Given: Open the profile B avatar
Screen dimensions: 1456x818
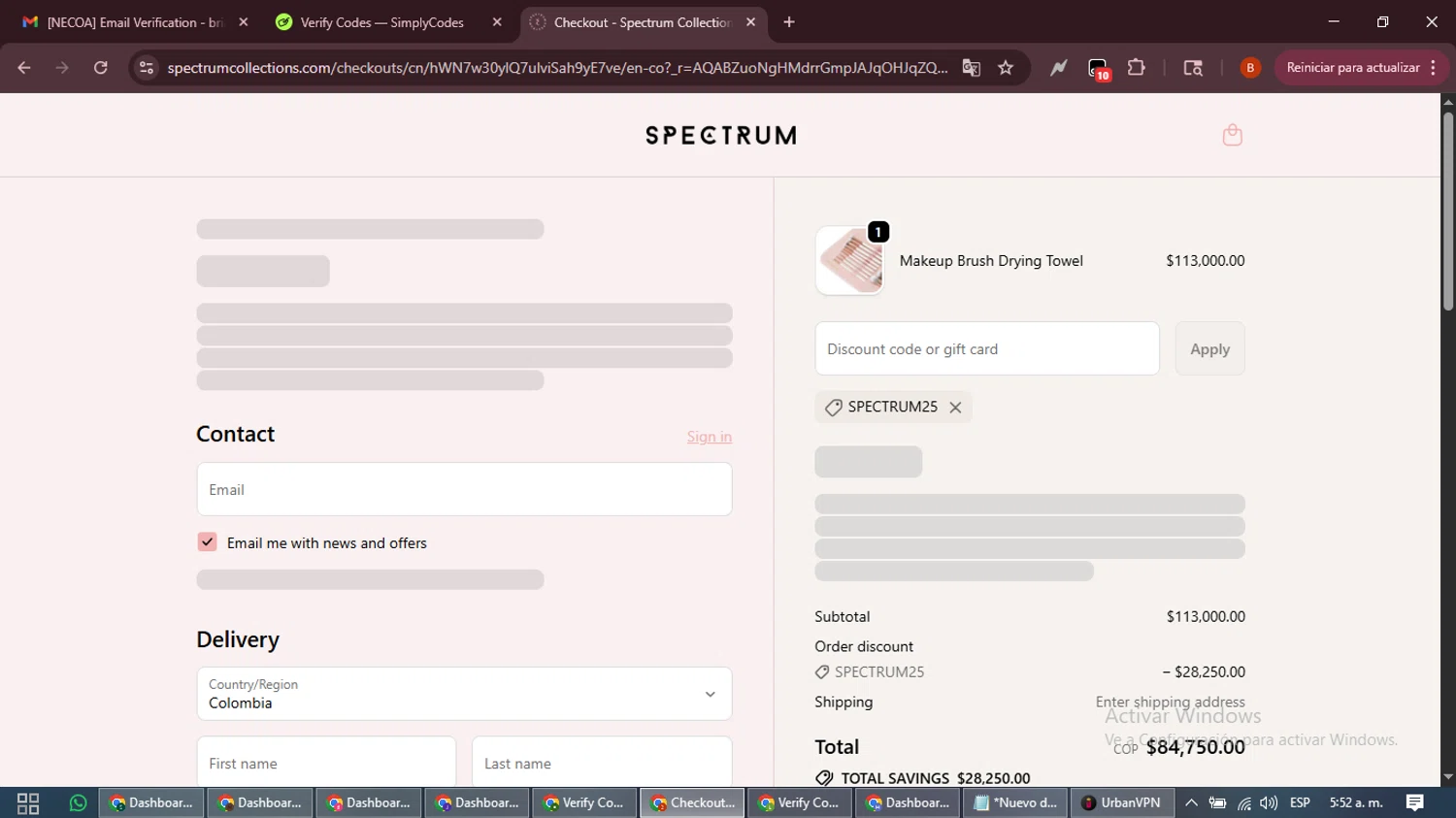Looking at the screenshot, I should 1250,68.
